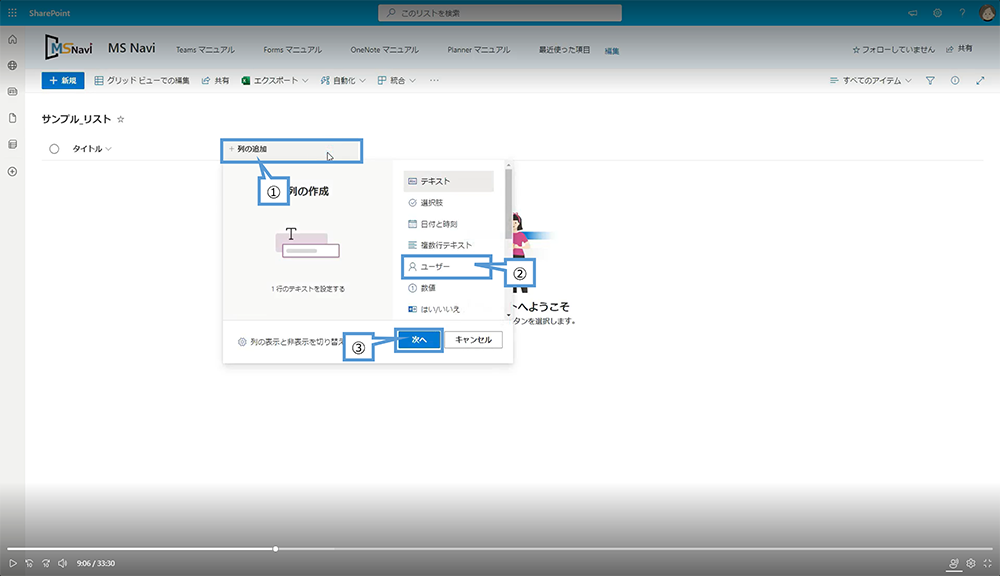Open Teams マニュアル navigation tab
Image resolution: width=1000 pixels, height=576 pixels.
205,50
